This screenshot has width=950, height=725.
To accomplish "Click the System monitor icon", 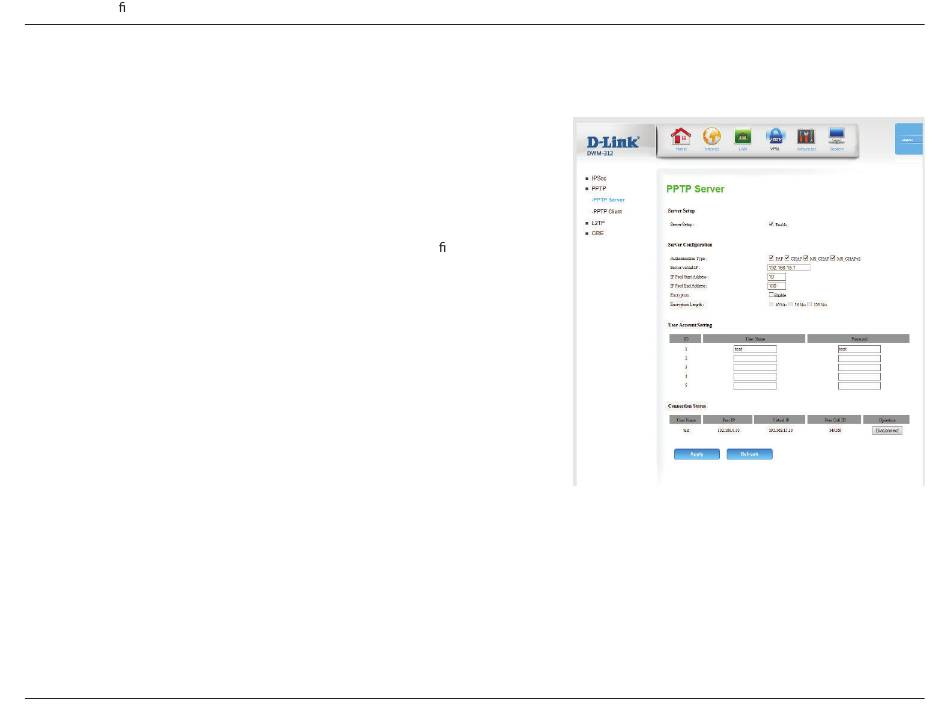I will pos(837,138).
